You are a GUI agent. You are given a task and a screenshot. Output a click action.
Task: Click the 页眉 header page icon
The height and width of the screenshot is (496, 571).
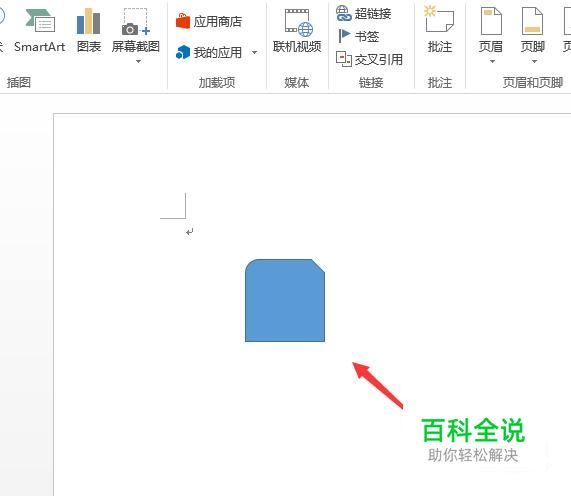click(x=491, y=22)
